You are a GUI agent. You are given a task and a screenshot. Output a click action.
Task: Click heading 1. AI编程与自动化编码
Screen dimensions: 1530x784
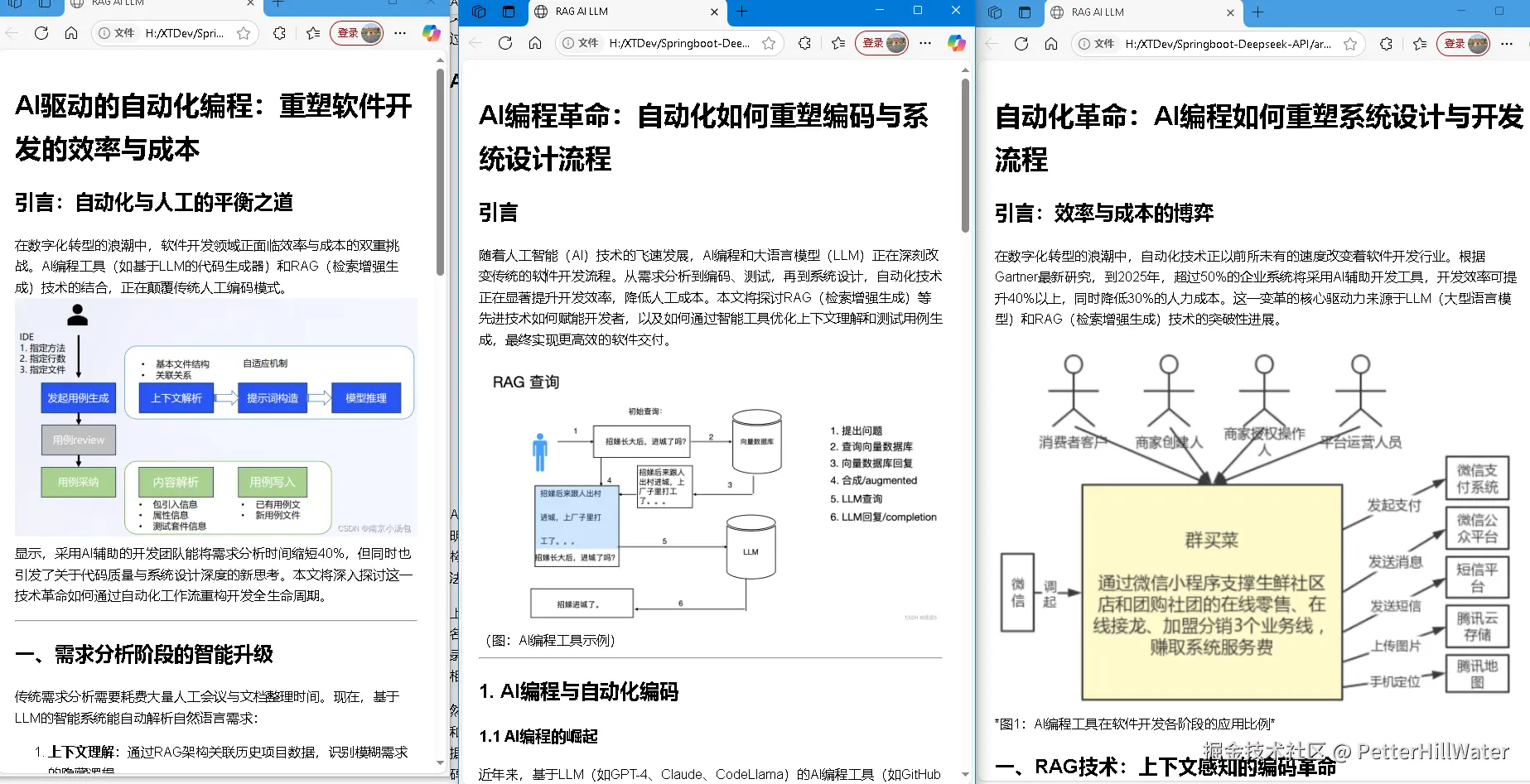point(579,691)
